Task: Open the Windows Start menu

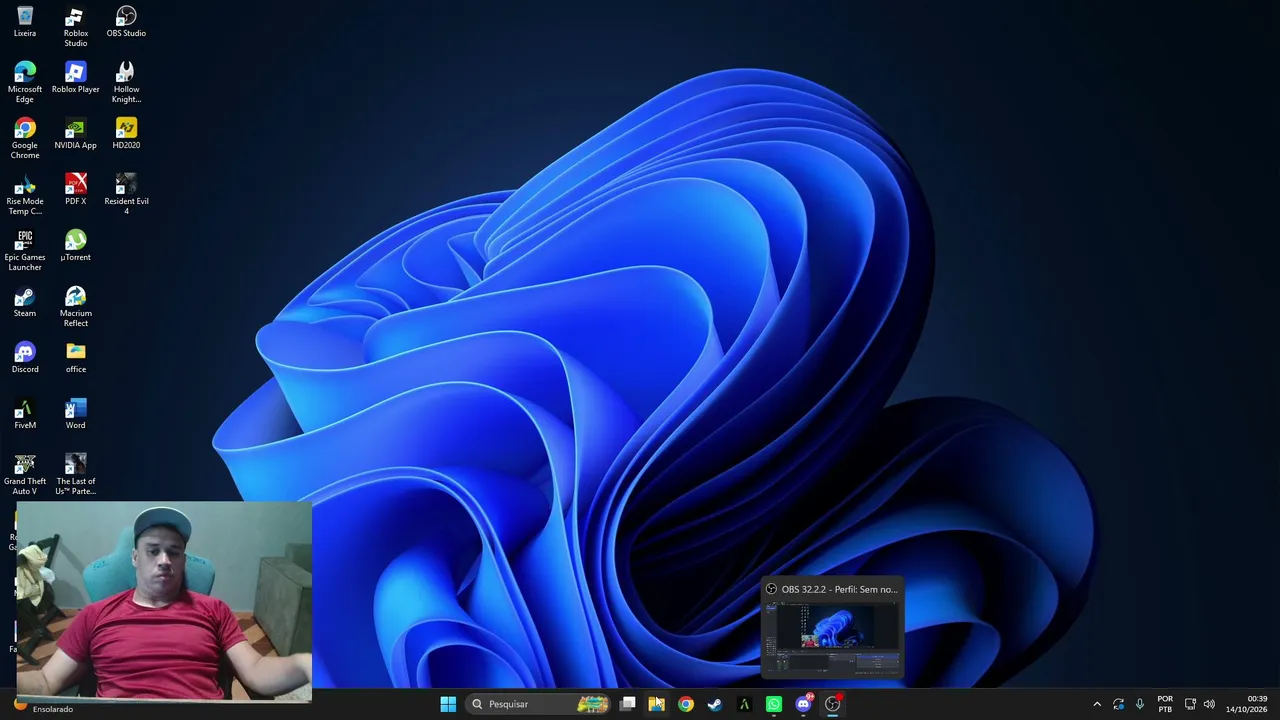Action: (448, 704)
